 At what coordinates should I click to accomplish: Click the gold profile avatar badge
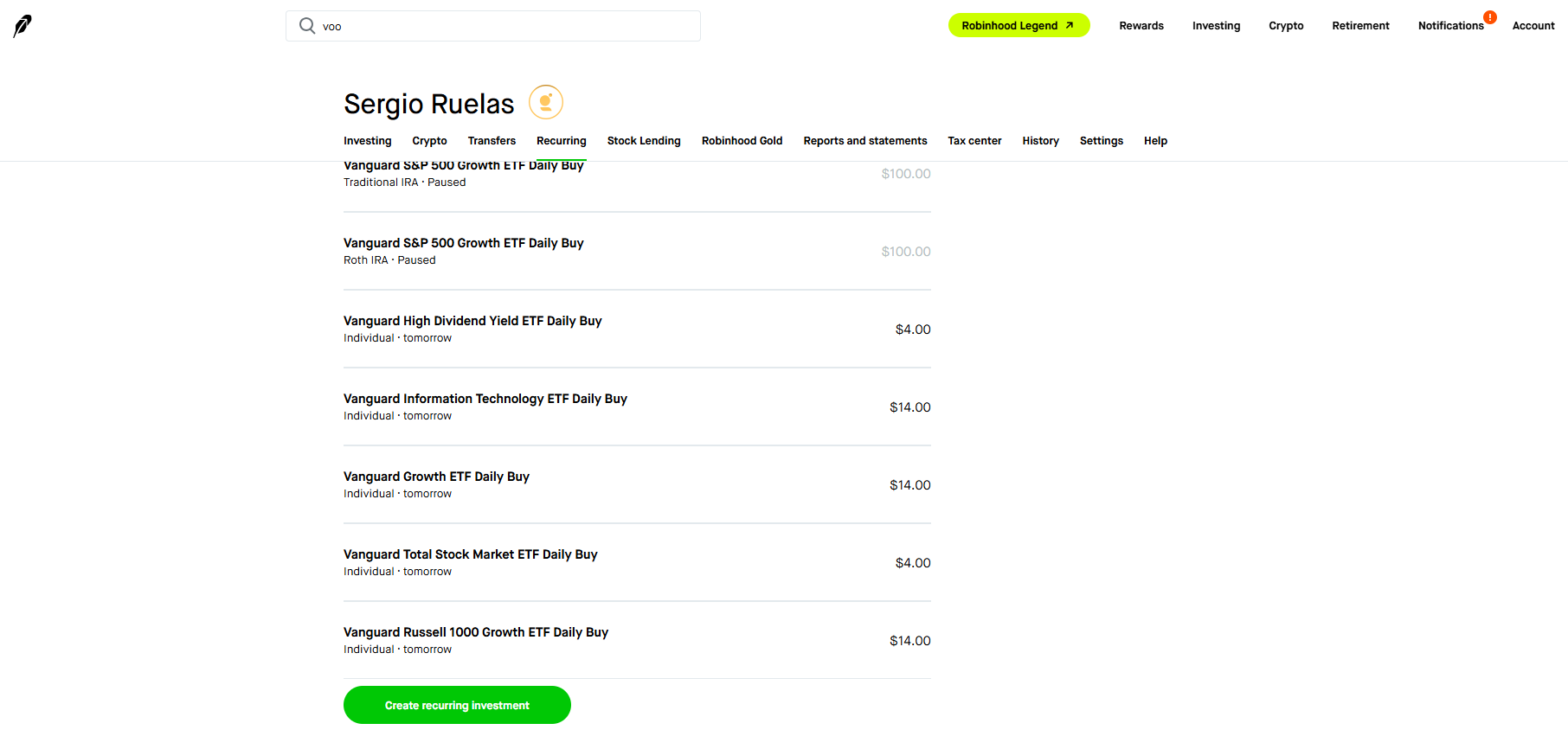pyautogui.click(x=546, y=102)
